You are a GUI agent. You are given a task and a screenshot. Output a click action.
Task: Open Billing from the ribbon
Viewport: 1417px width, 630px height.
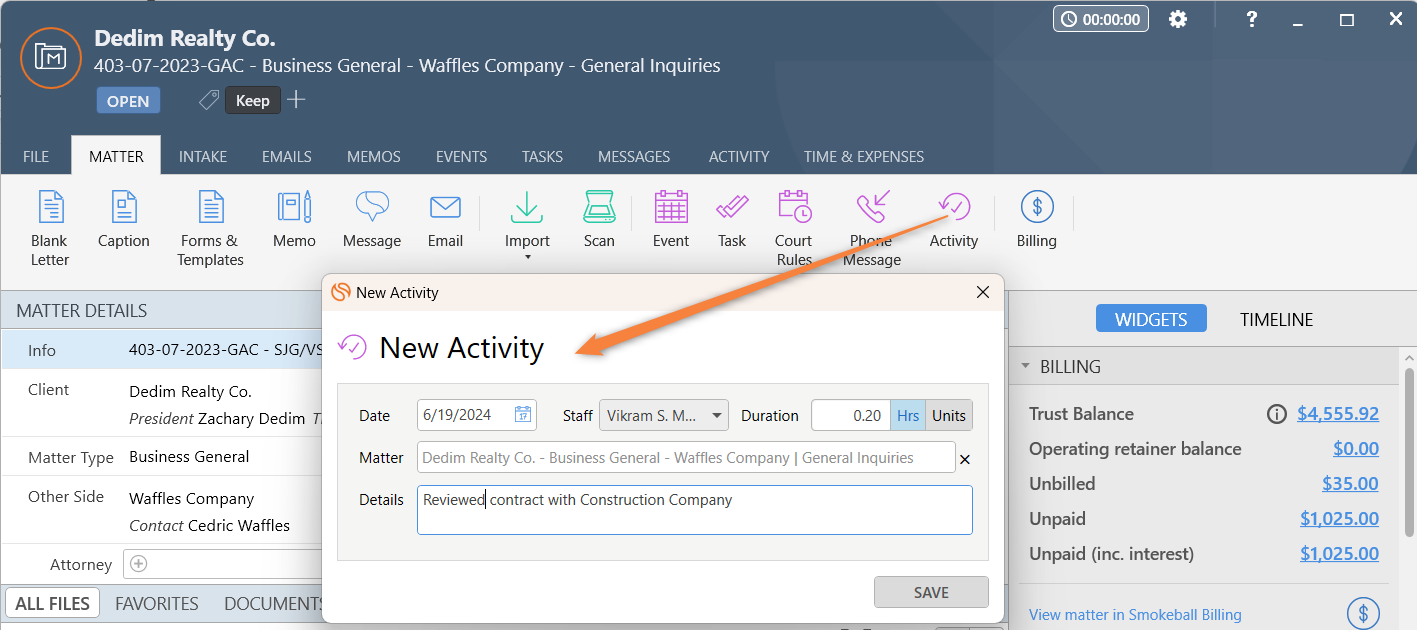(1037, 220)
